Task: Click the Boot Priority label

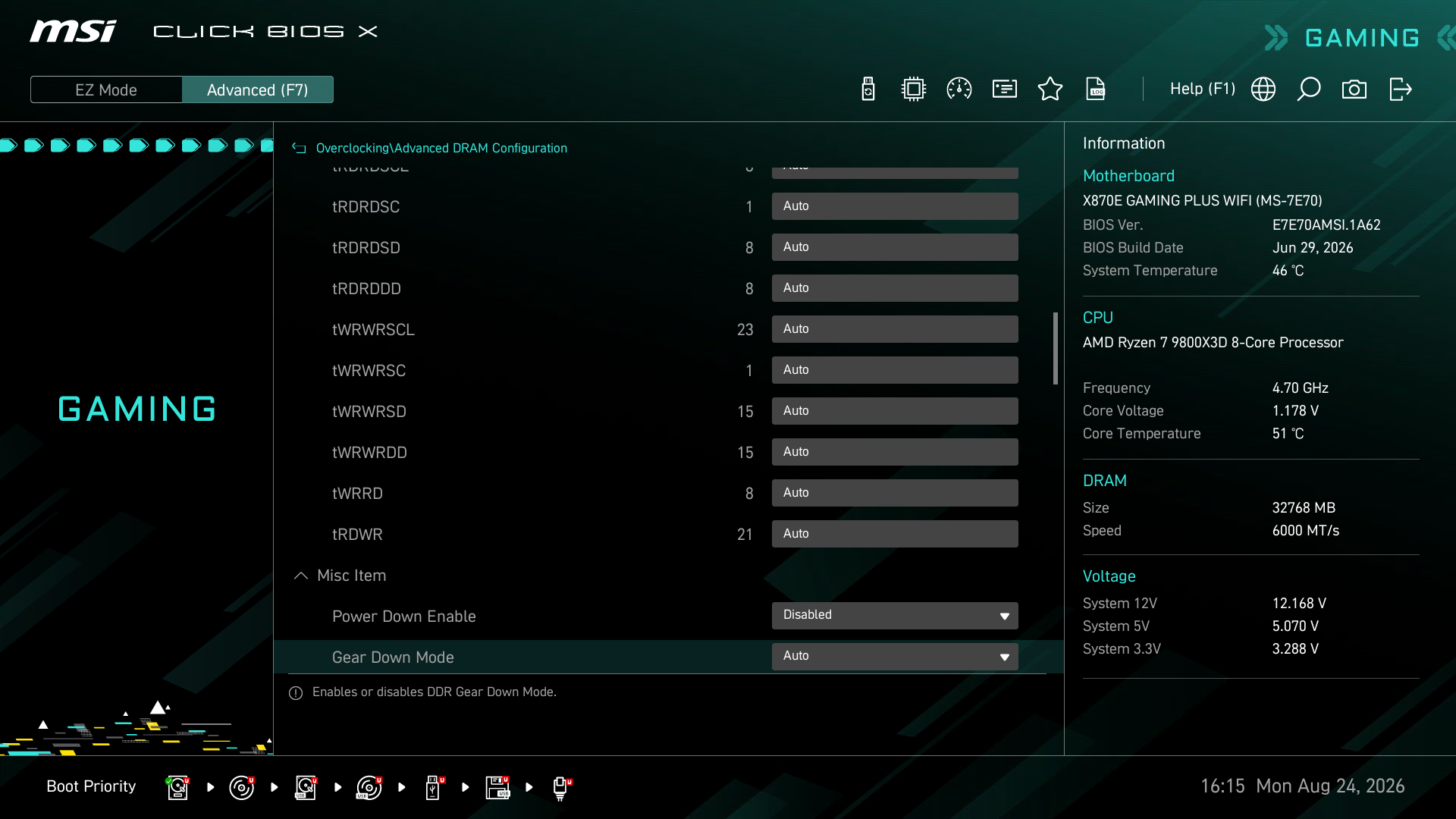Action: [91, 786]
